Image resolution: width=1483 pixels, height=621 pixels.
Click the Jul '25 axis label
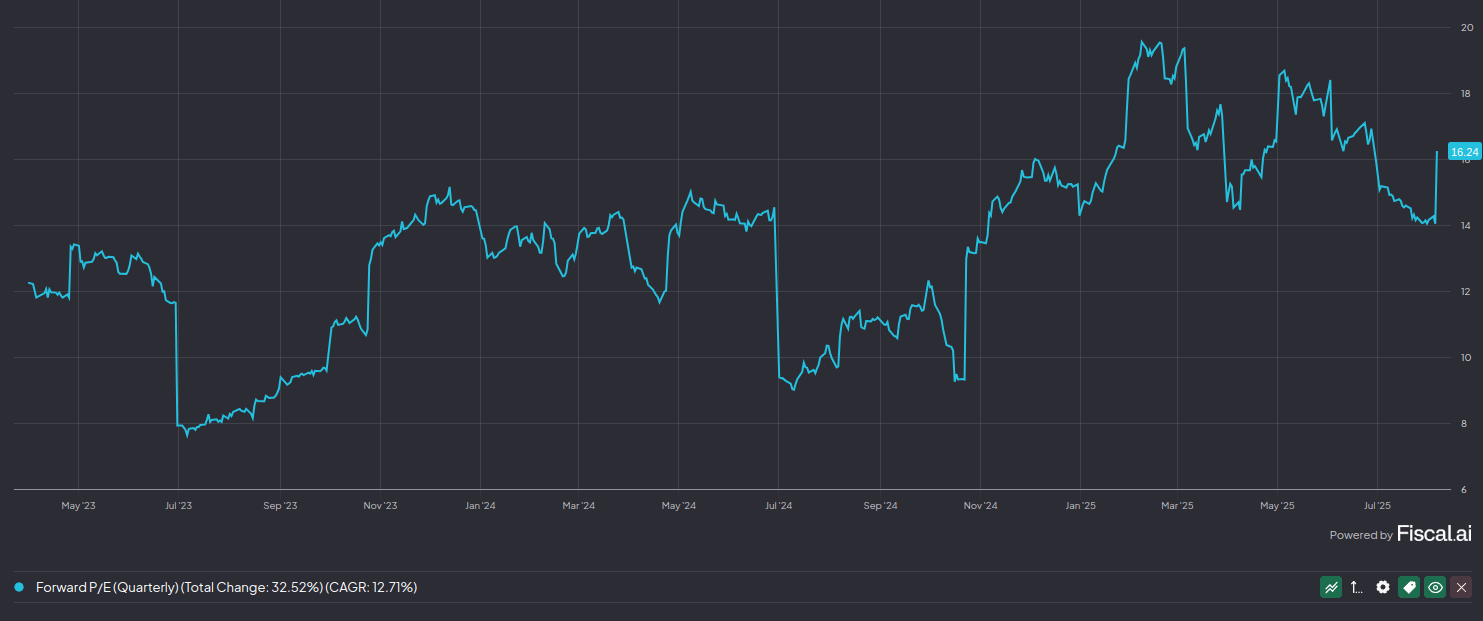[1377, 506]
